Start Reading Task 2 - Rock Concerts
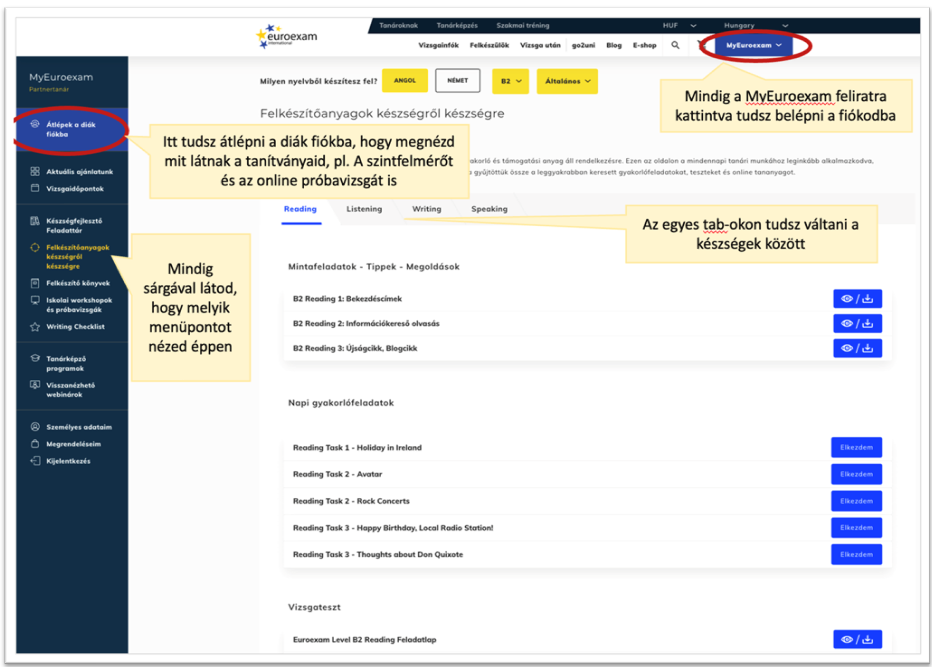The image size is (932, 667). [x=857, y=501]
